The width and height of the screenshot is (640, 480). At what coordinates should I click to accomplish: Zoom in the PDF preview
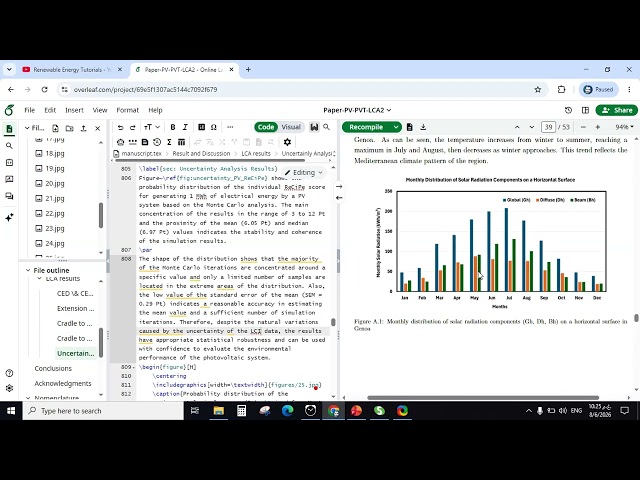click(x=598, y=127)
